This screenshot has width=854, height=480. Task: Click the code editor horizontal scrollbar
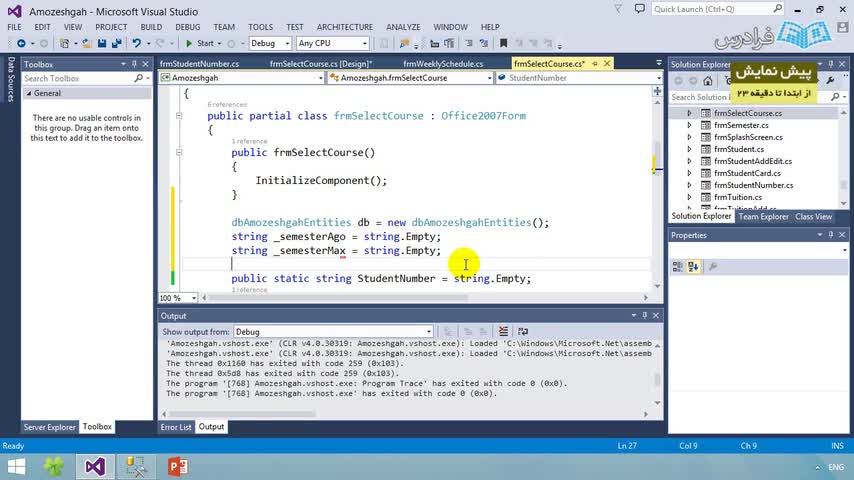click(x=424, y=298)
